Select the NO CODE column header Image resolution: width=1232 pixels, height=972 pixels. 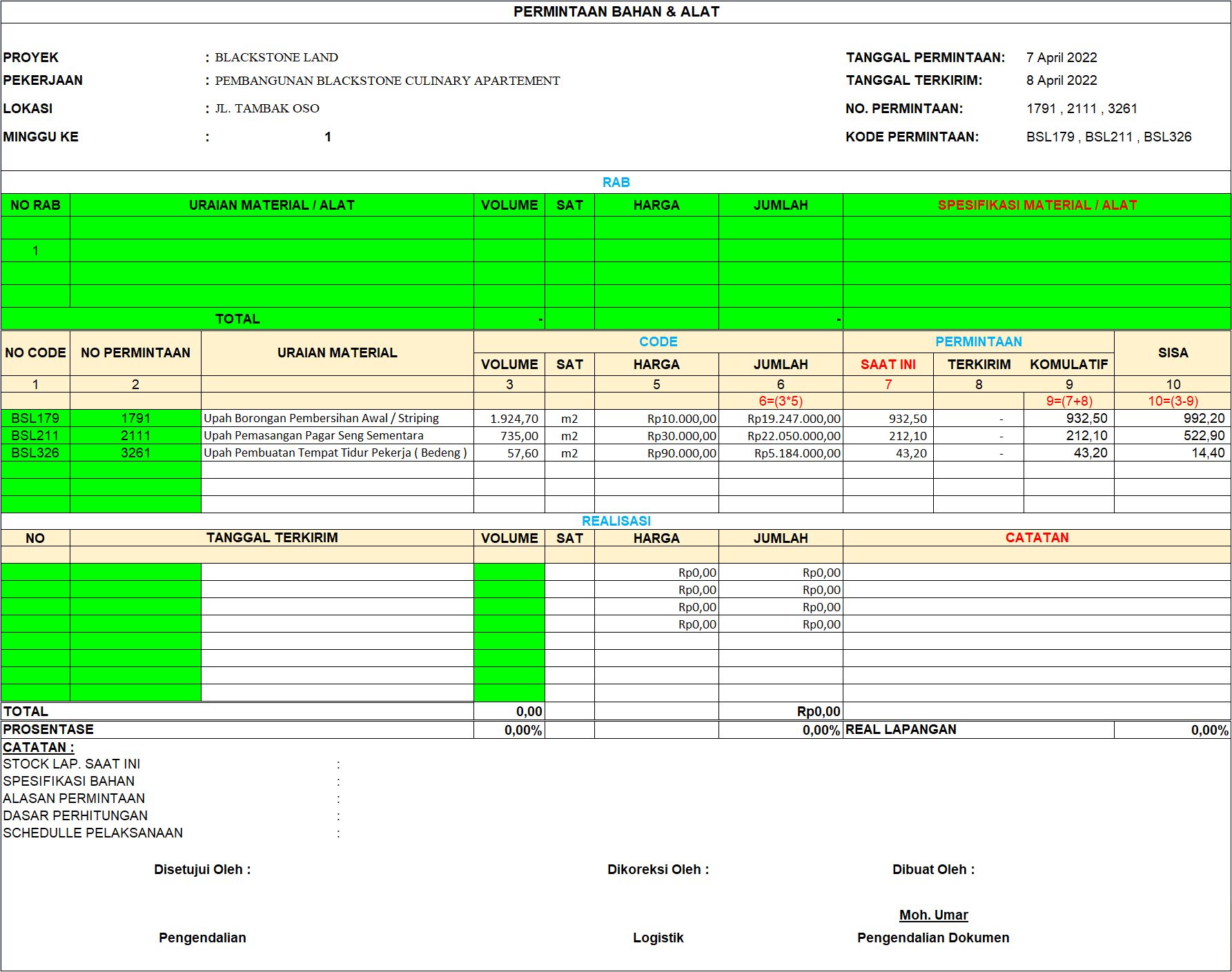[35, 353]
